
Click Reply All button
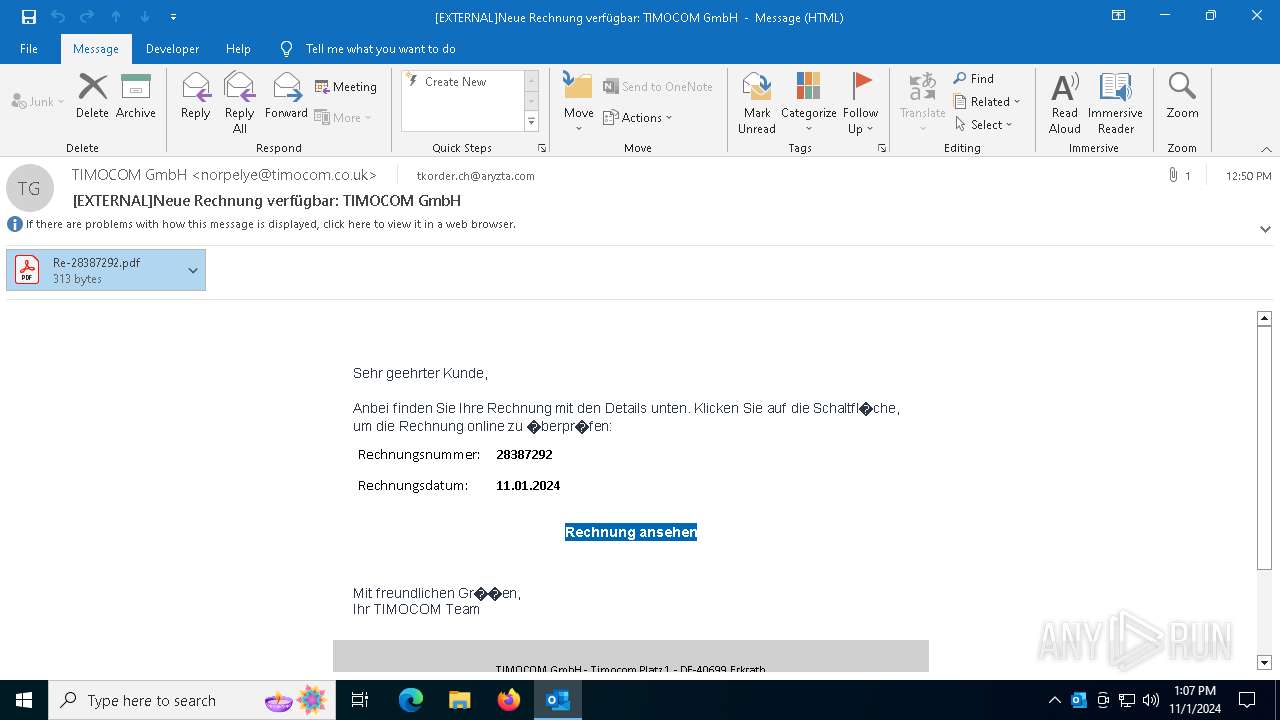click(x=240, y=103)
